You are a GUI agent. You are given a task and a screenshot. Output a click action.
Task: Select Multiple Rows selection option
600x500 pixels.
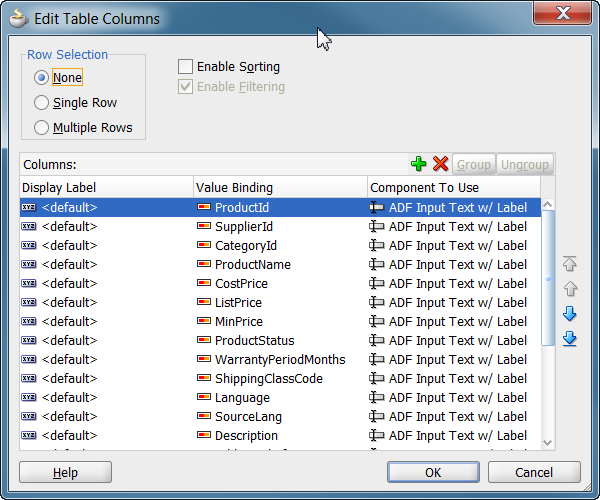coord(41,127)
